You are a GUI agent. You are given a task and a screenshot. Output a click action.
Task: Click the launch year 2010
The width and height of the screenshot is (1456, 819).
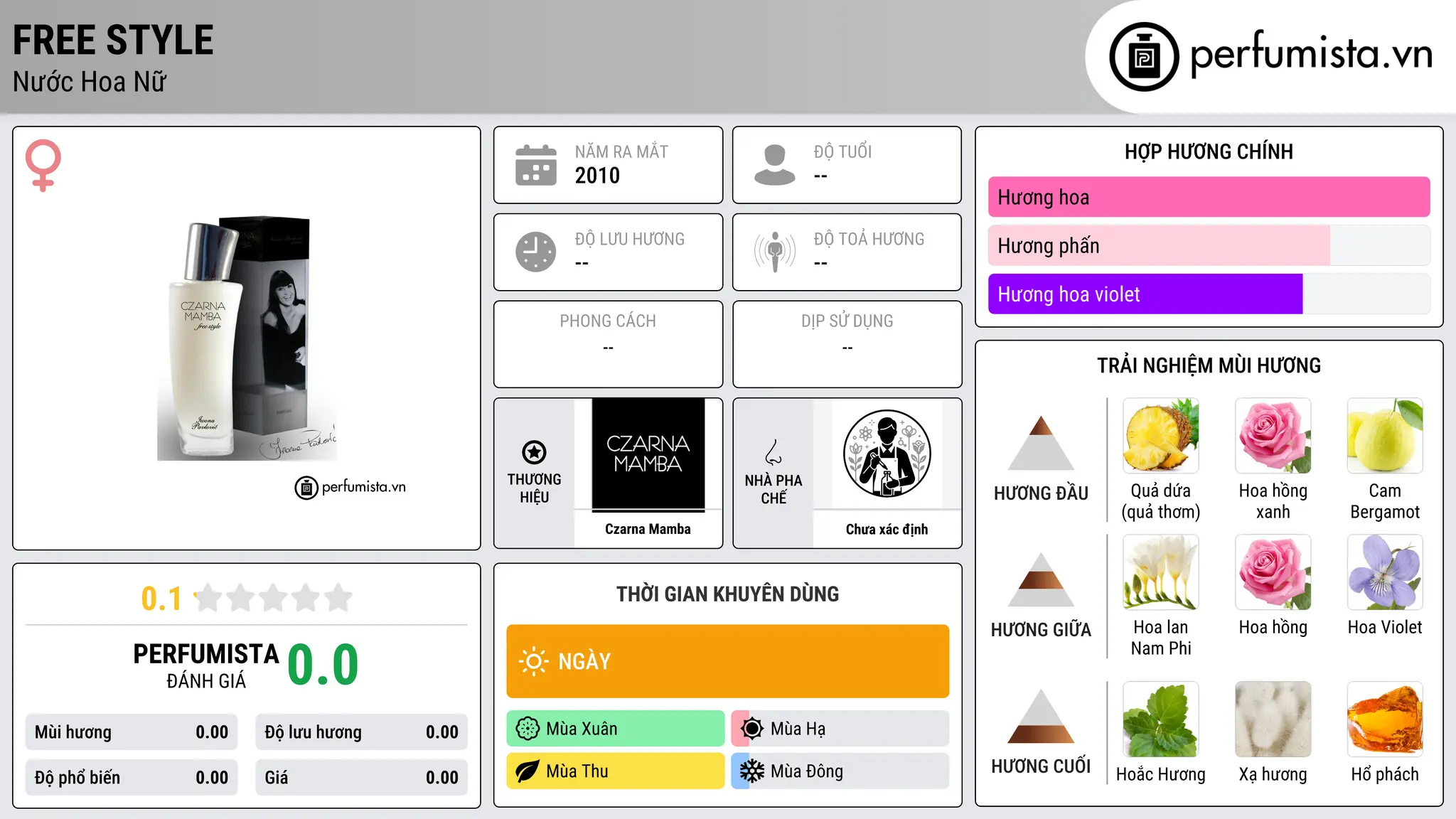pos(597,176)
